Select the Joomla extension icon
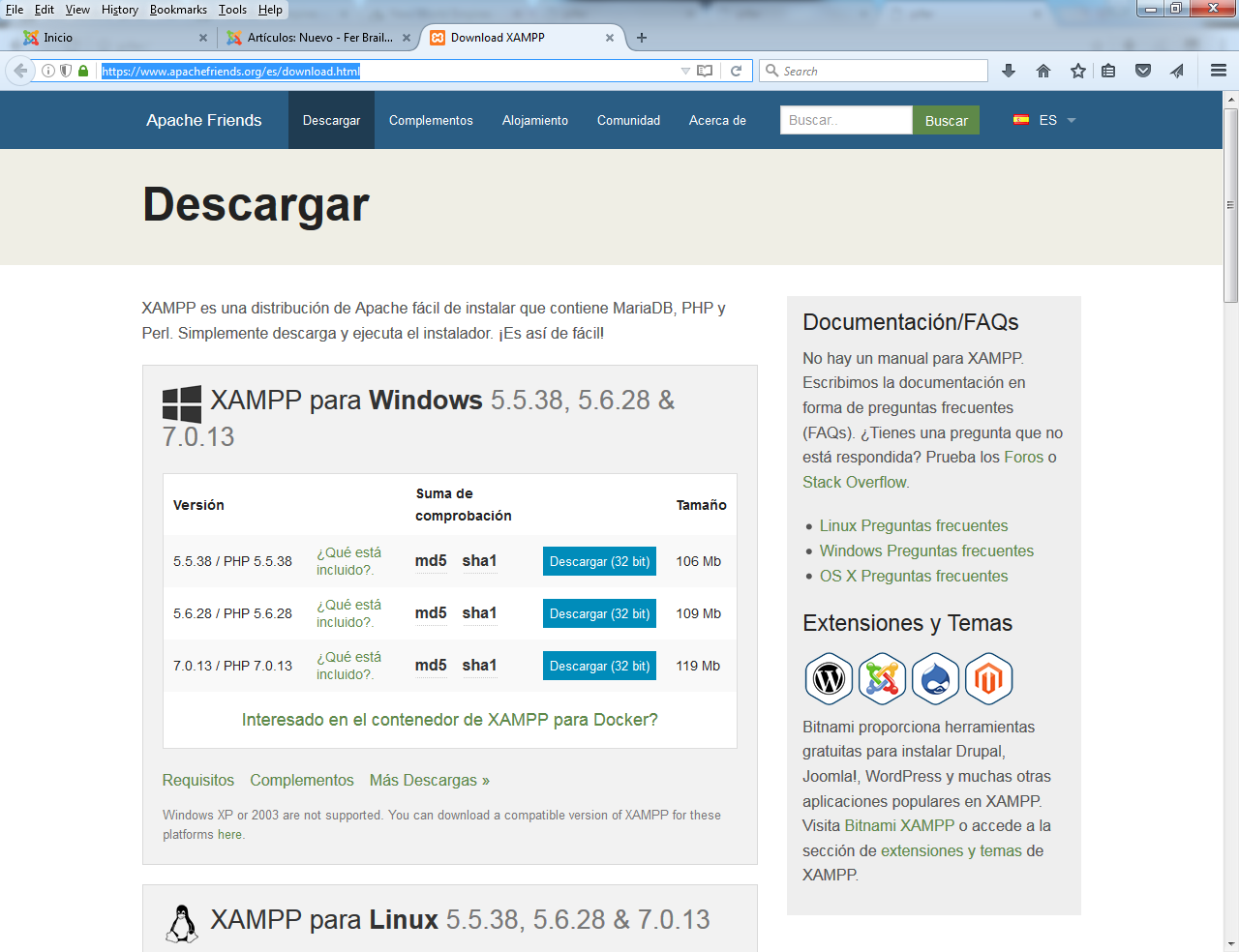Viewport: 1239px width, 952px height. pyautogui.click(x=882, y=678)
